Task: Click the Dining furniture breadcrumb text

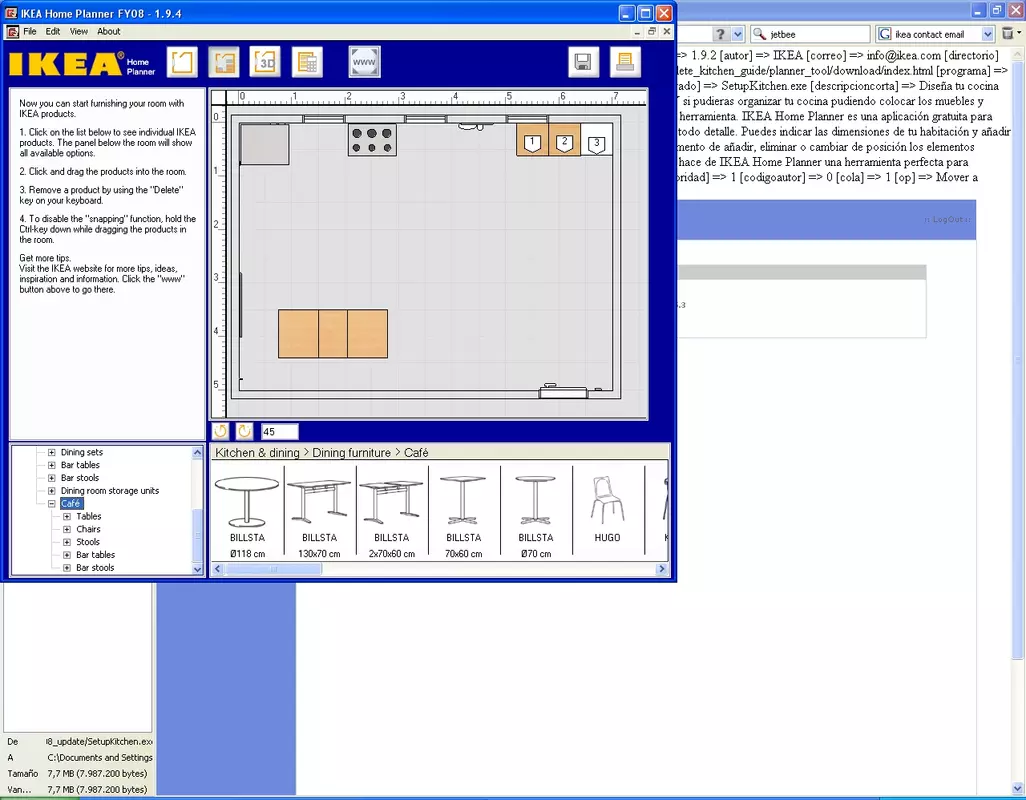Action: click(x=351, y=453)
